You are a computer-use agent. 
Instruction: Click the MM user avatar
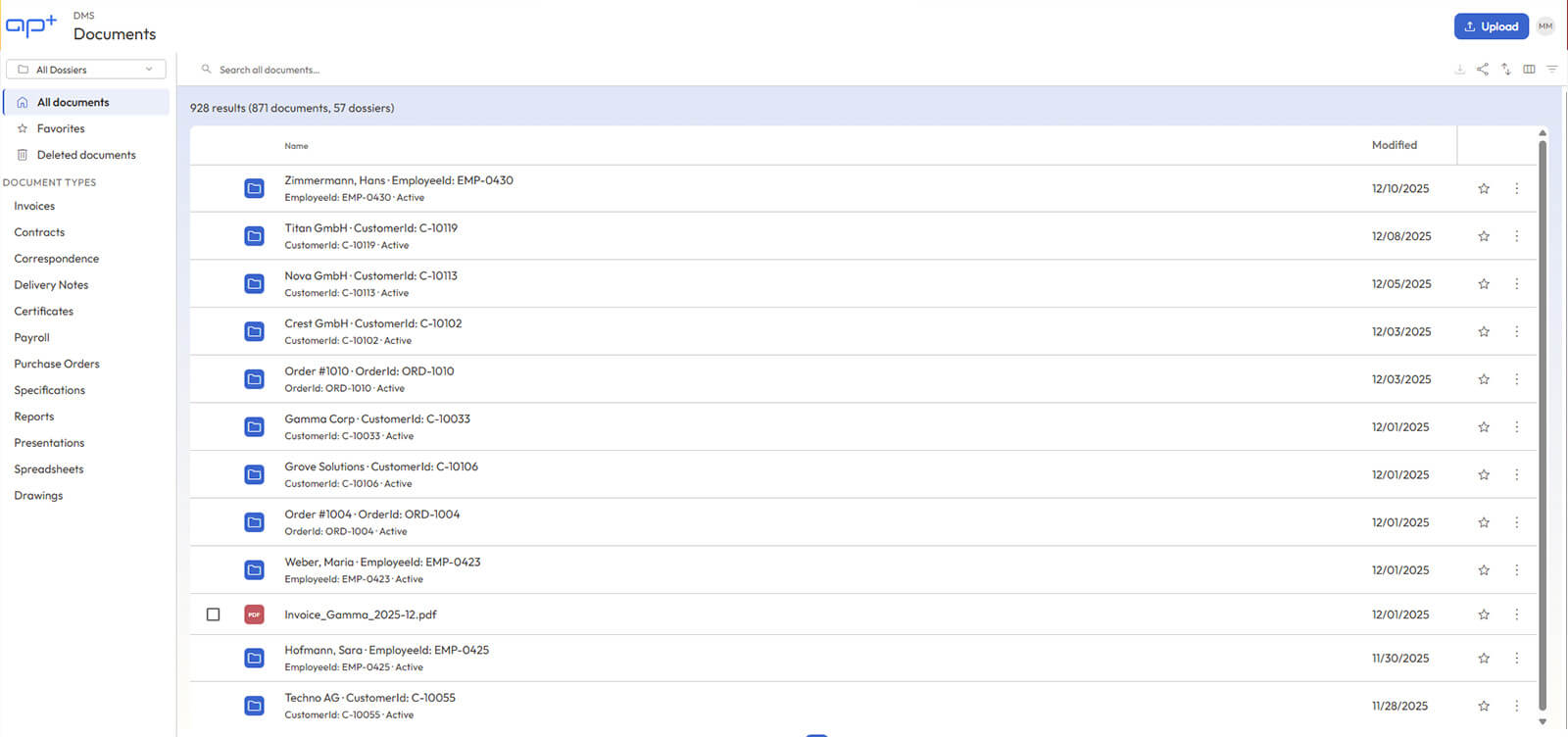[x=1545, y=26]
